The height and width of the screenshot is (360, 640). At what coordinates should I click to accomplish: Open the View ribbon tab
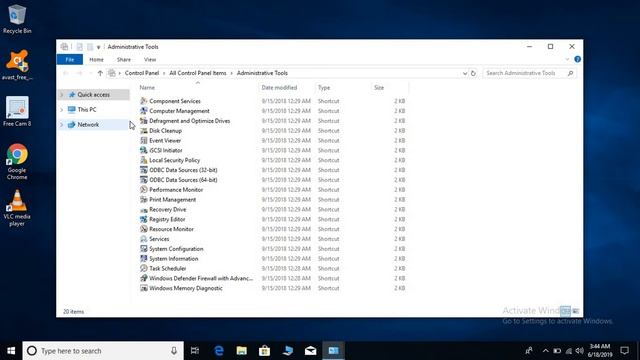coord(150,60)
